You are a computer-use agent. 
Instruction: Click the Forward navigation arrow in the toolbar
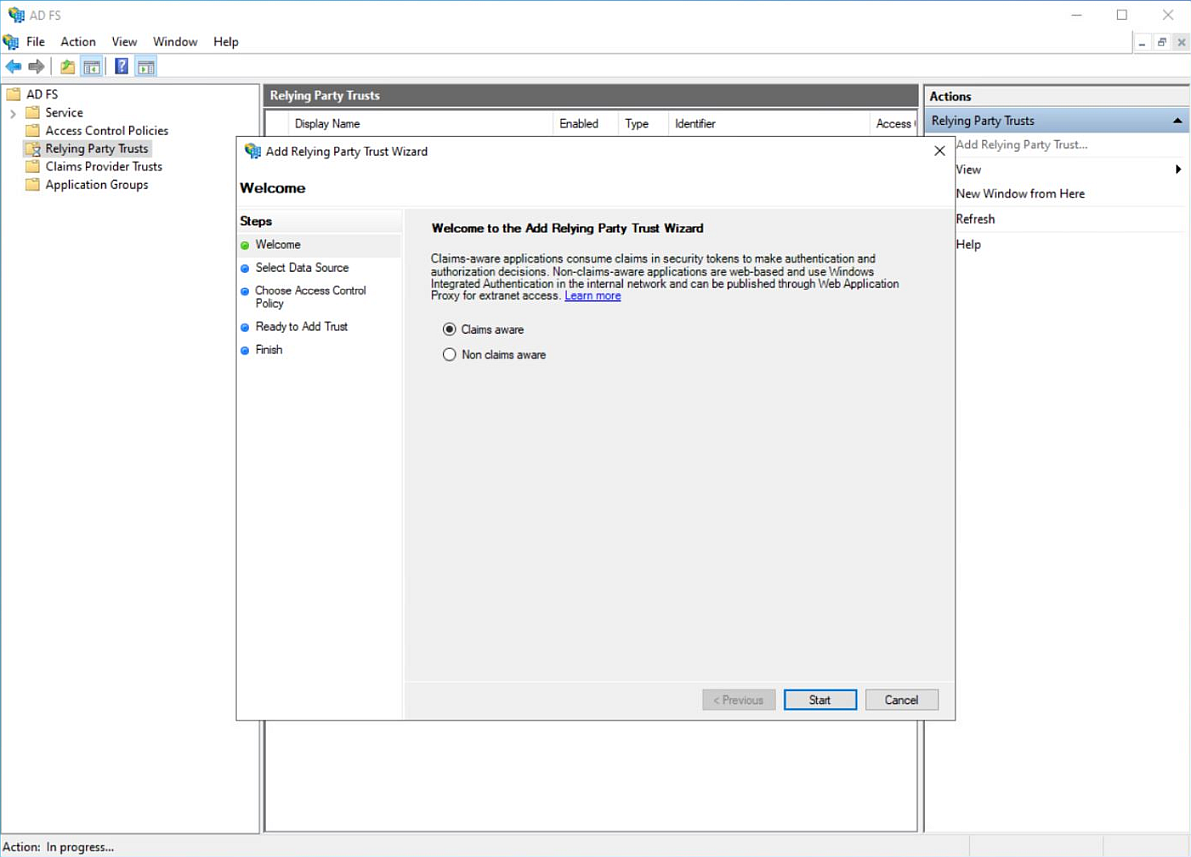click(37, 66)
